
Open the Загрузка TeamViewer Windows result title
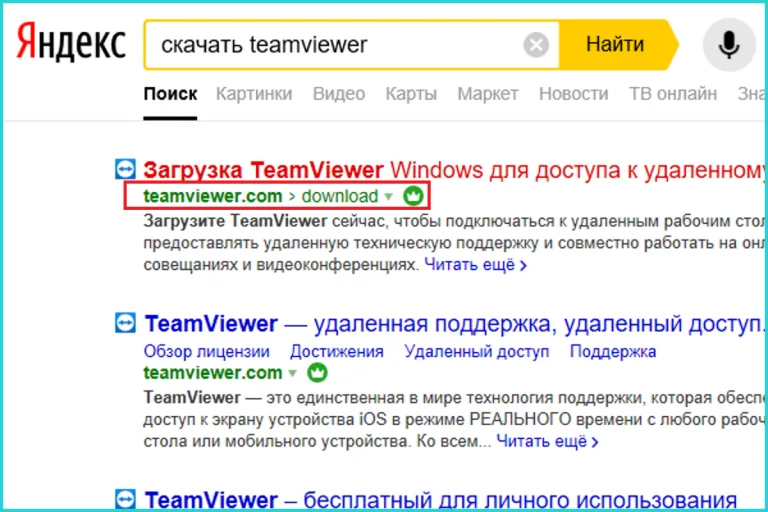coord(454,171)
